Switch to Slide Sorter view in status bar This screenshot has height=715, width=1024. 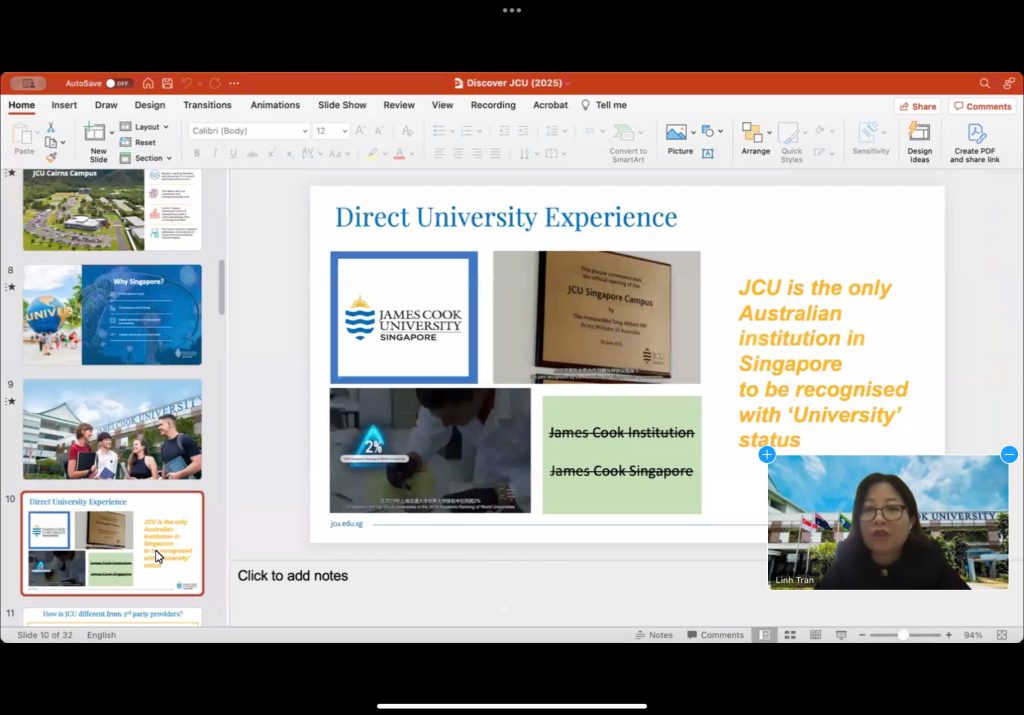790,635
